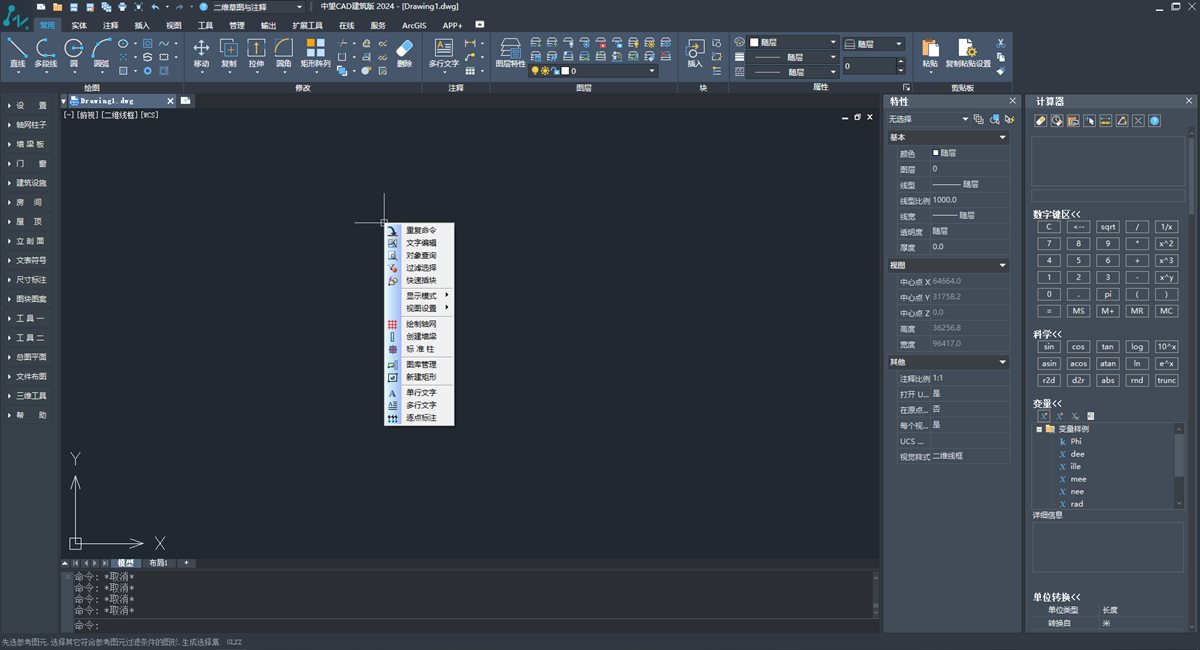
Task: Click the 门窗 sidebar menu entry
Action: pyautogui.click(x=31, y=163)
